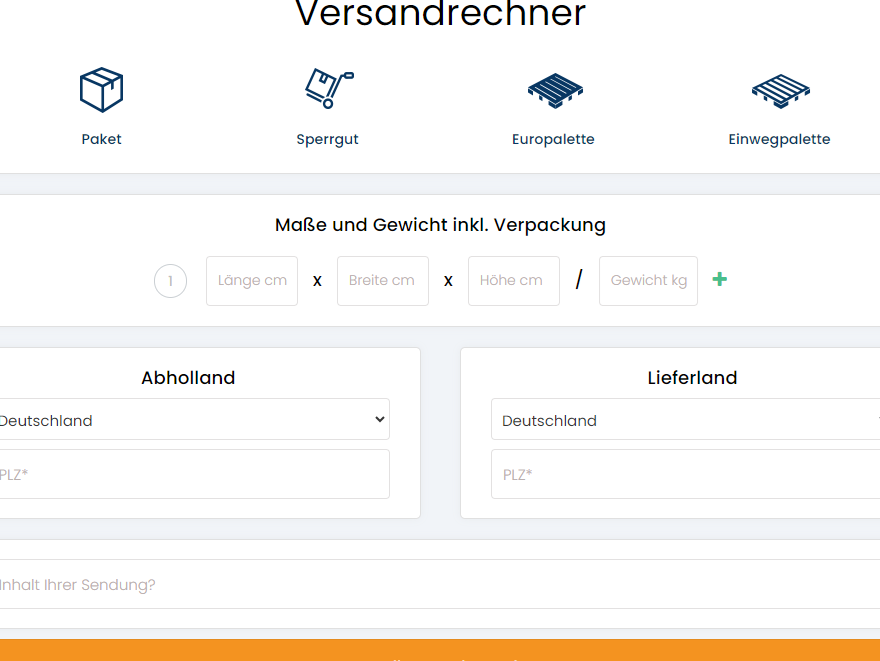
Task: Open the Lieferland country dropdown
Action: click(680, 420)
